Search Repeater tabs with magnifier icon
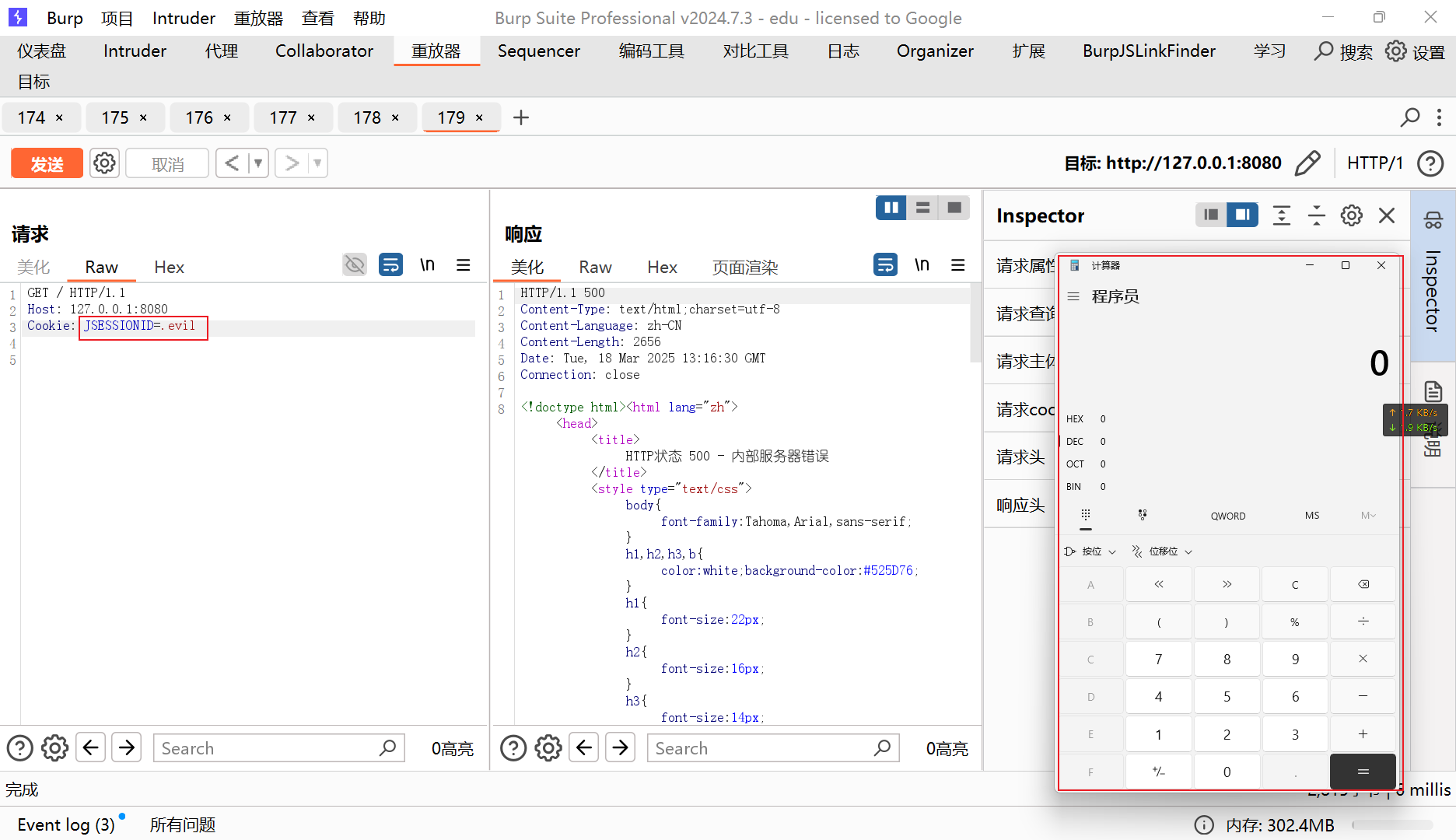The image size is (1456, 840). click(x=1409, y=117)
